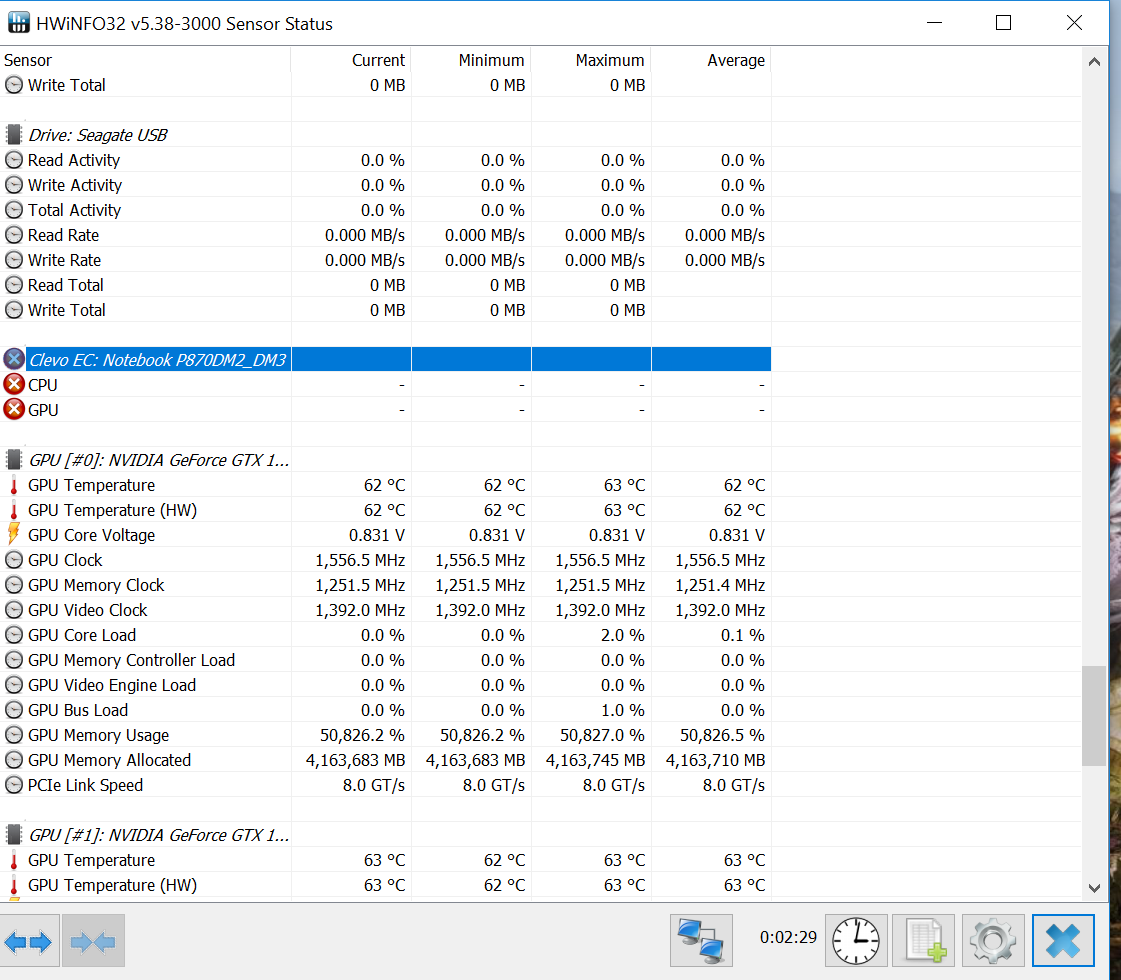Open sensor settings gear icon
This screenshot has height=980, width=1121.
click(x=992, y=941)
